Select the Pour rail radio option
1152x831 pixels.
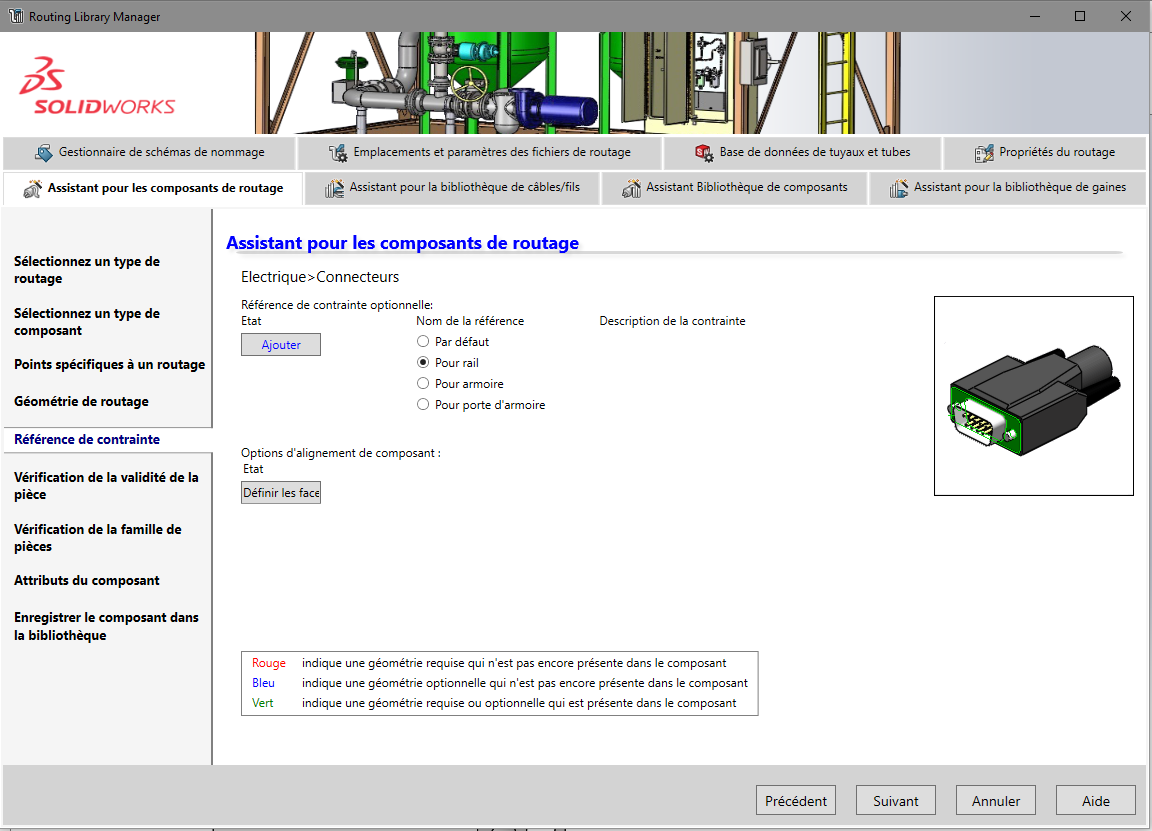point(423,362)
